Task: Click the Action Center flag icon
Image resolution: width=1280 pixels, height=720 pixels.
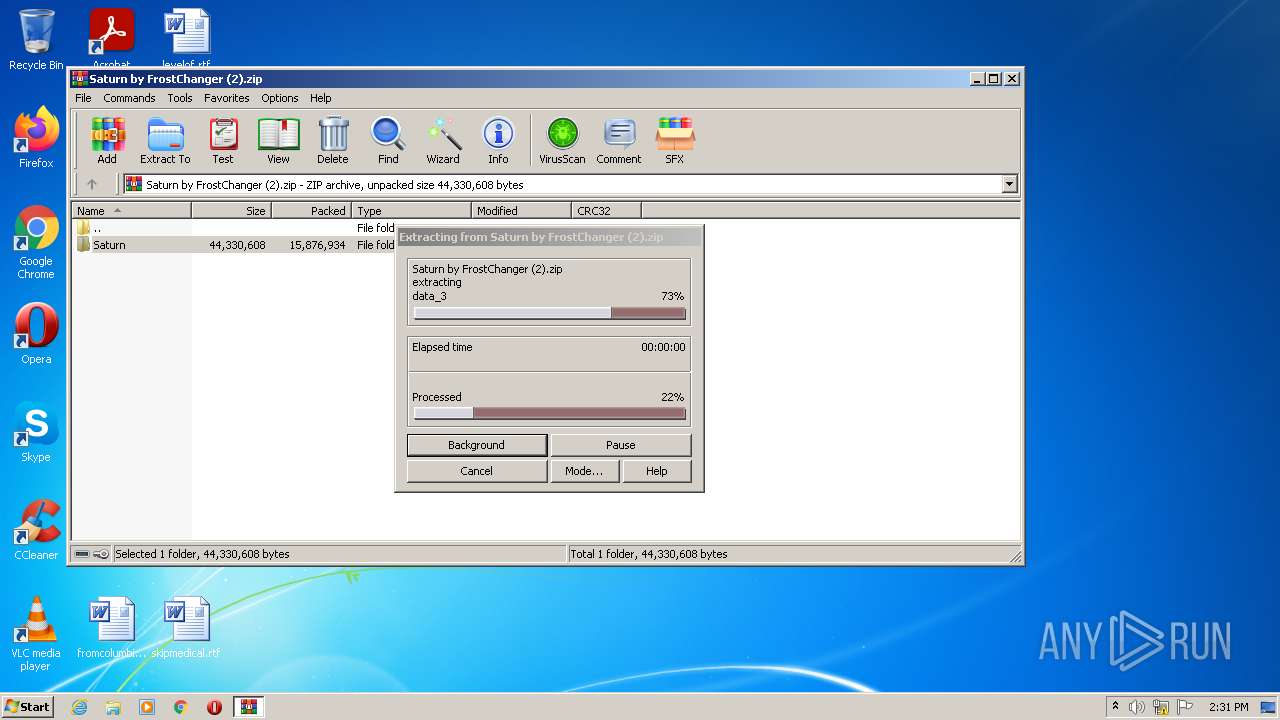Action: [x=1186, y=707]
